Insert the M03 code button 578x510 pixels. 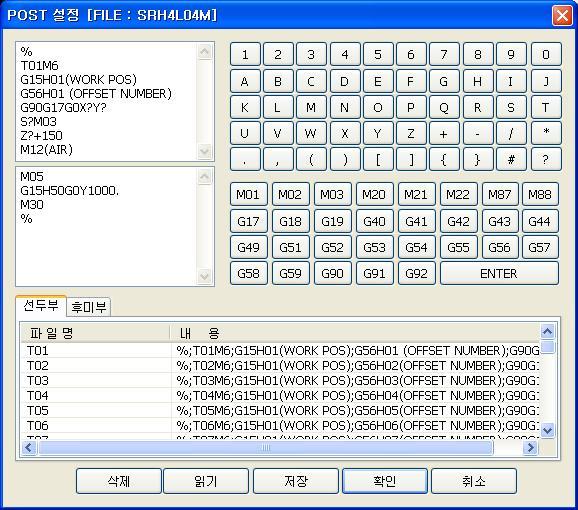pyautogui.click(x=332, y=194)
